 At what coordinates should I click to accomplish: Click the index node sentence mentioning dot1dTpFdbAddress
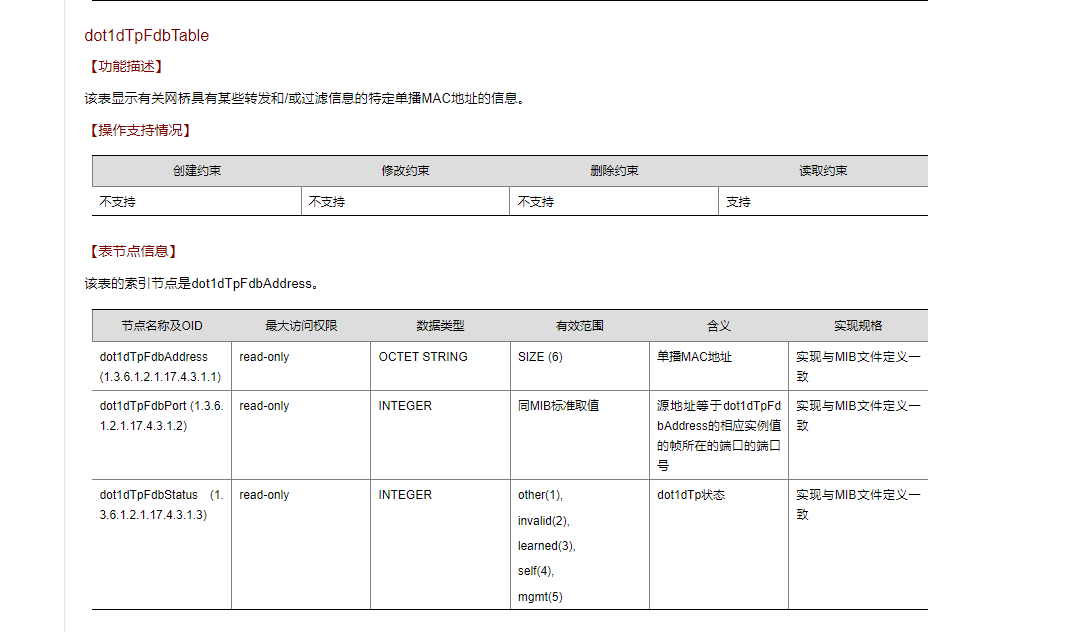[x=202, y=284]
